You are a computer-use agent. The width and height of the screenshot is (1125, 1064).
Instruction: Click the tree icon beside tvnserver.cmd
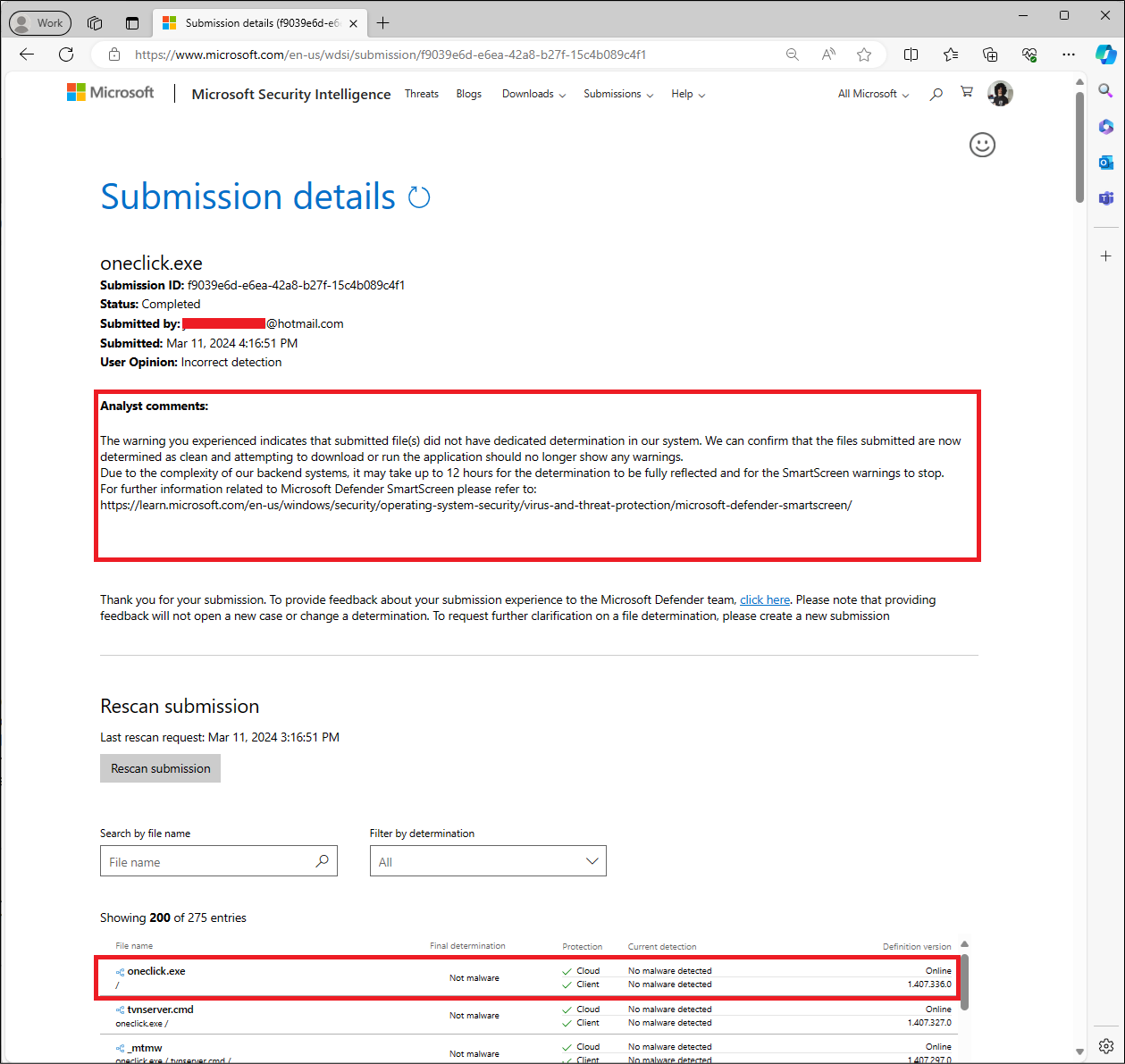tap(120, 1010)
